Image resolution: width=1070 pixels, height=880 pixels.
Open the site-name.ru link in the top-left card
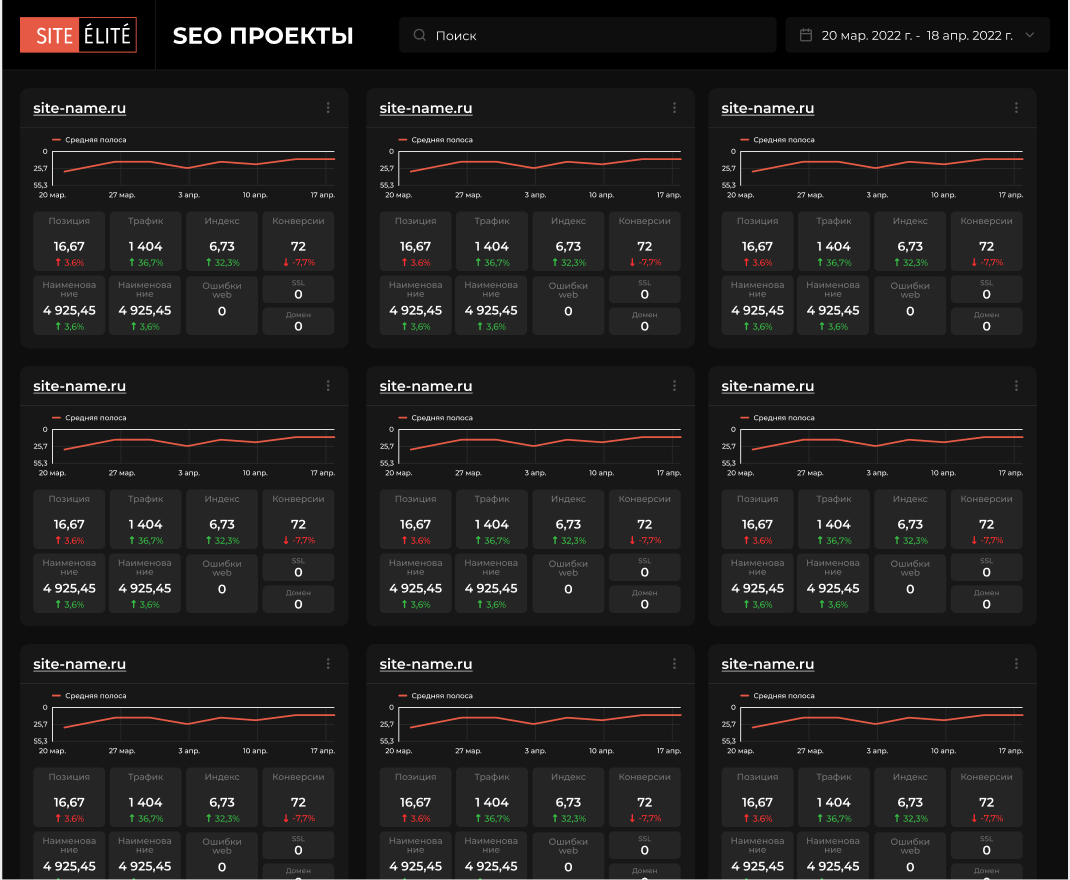coord(80,108)
